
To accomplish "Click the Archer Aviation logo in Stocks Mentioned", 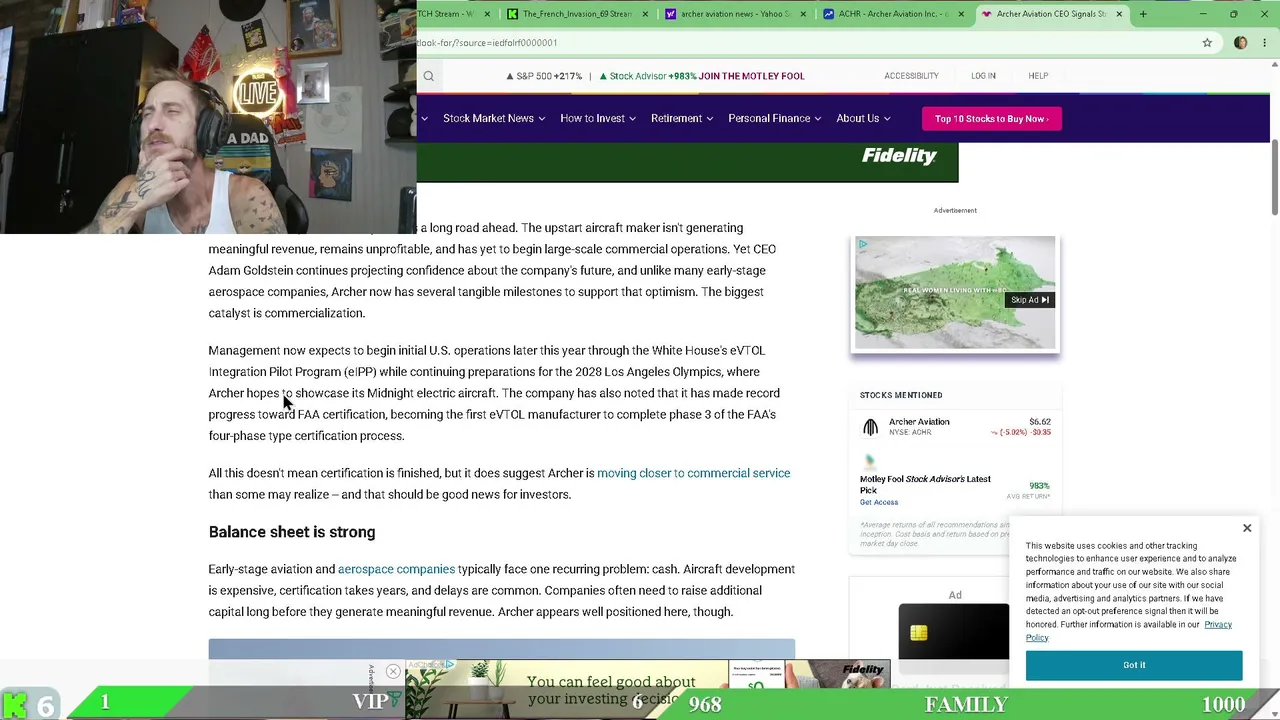I will point(870,427).
